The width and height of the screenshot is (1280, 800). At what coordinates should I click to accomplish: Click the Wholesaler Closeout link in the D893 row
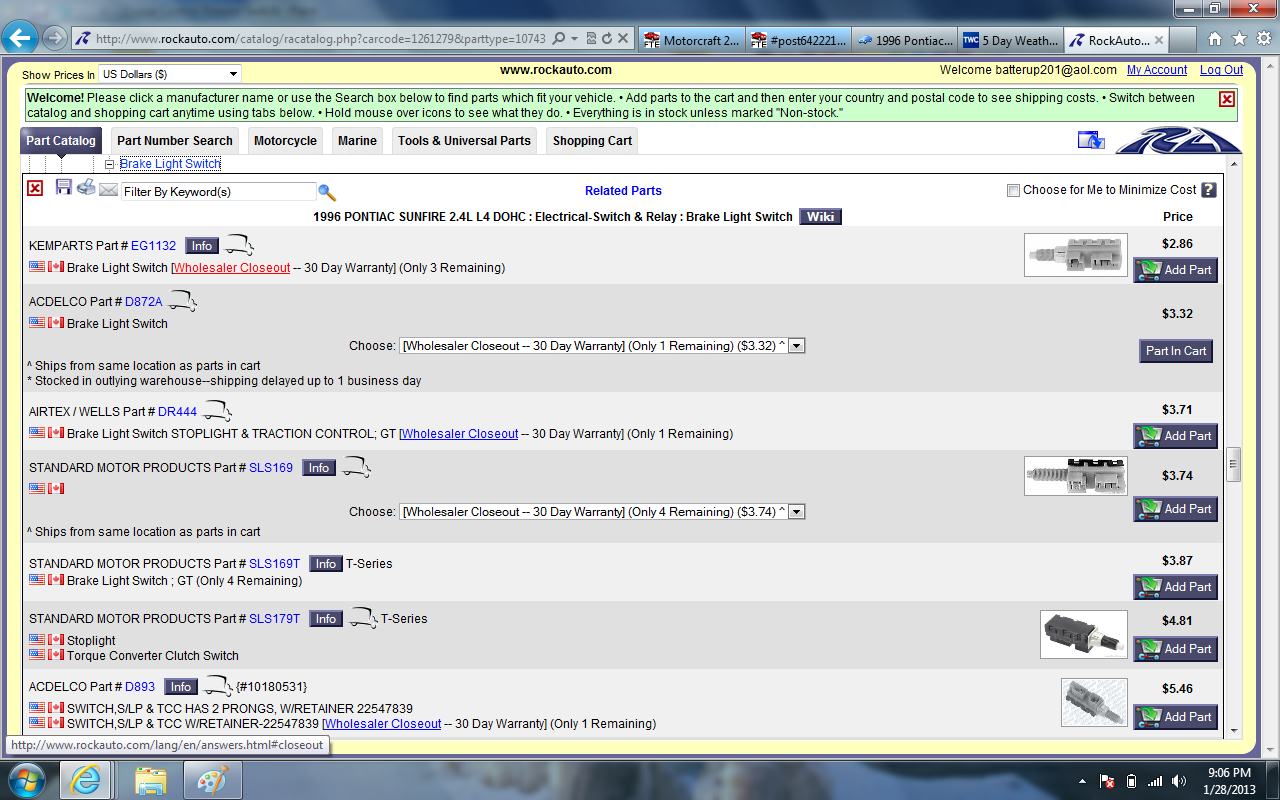pyautogui.click(x=383, y=724)
